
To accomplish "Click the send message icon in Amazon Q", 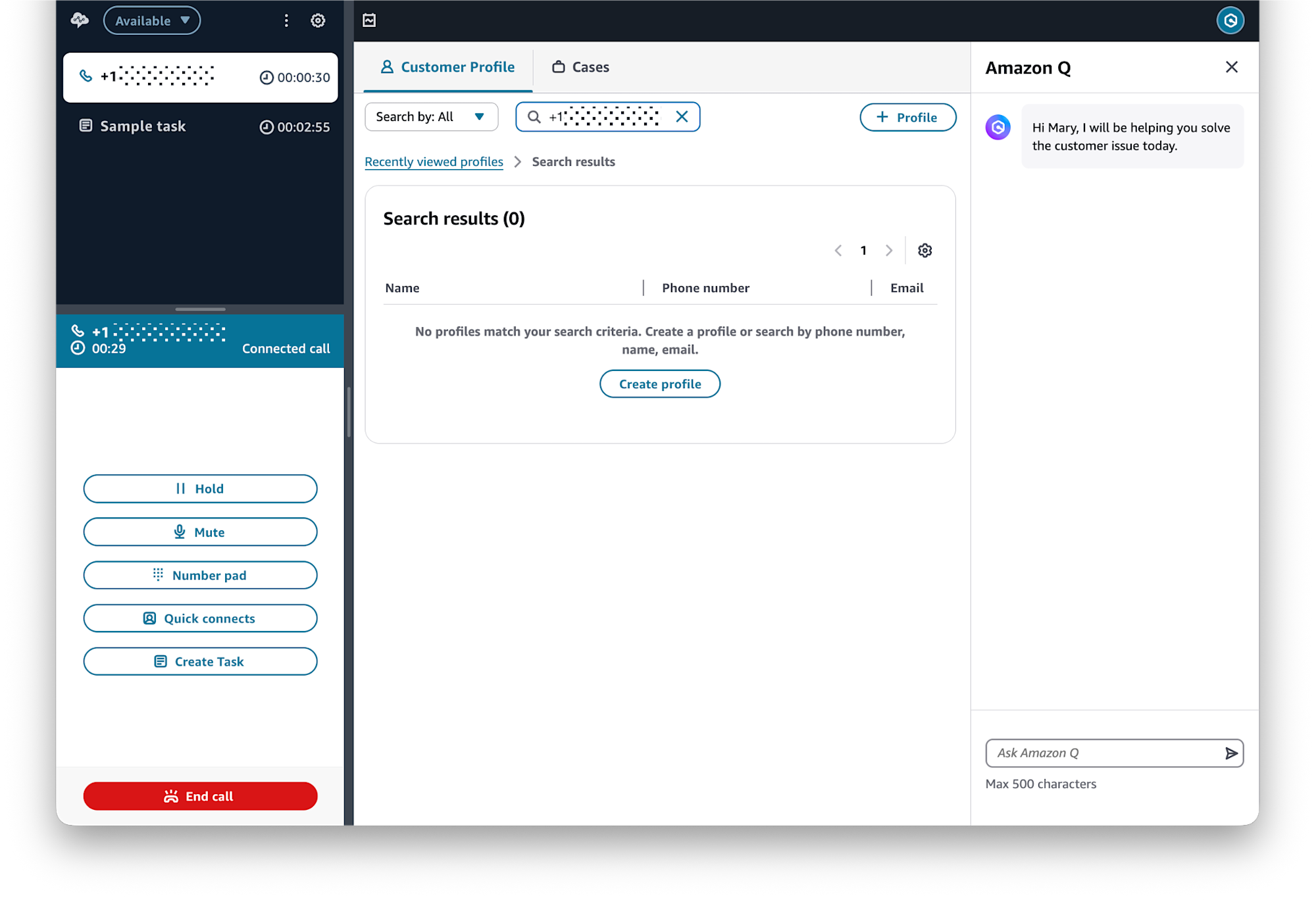I will [1231, 753].
